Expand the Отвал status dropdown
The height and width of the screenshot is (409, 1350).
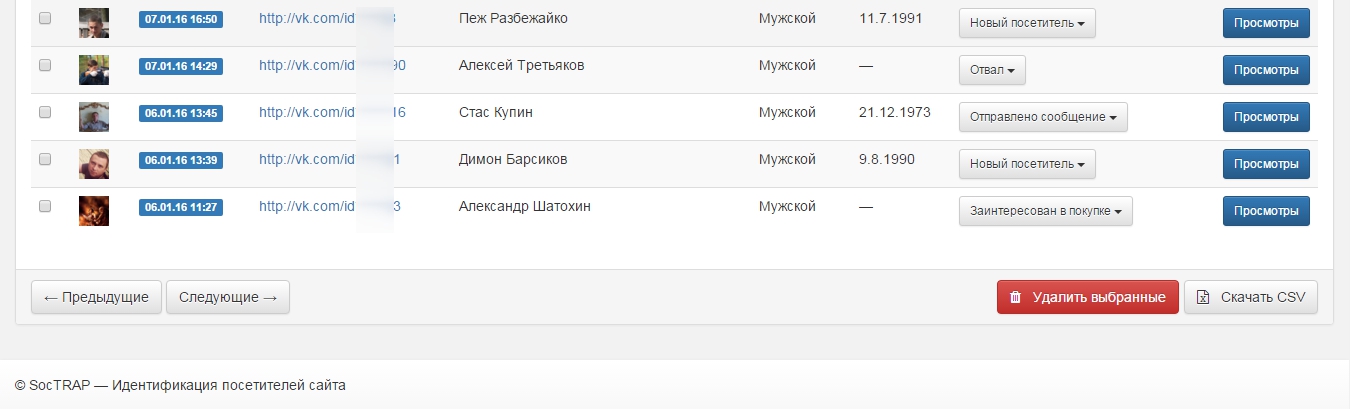(x=992, y=70)
